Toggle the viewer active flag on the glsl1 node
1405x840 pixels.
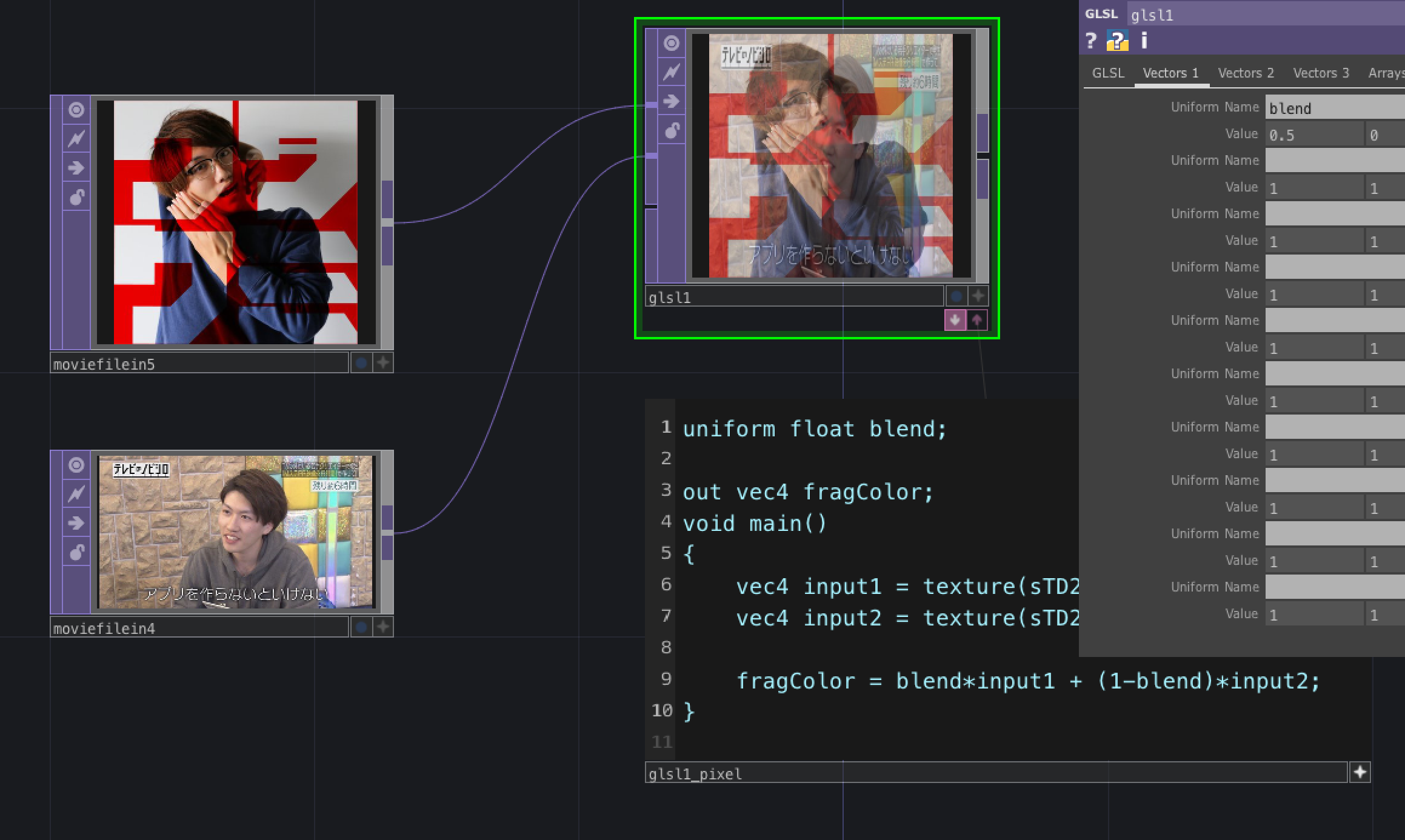point(670,42)
